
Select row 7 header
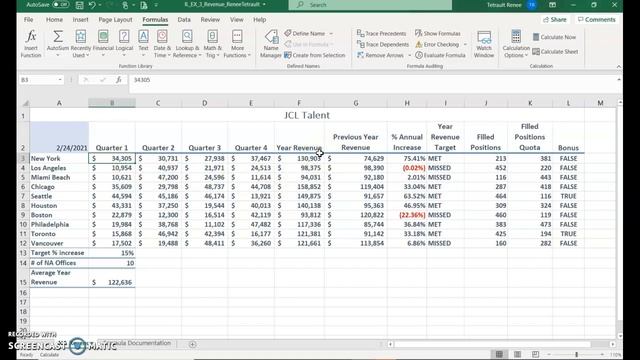click(23, 196)
